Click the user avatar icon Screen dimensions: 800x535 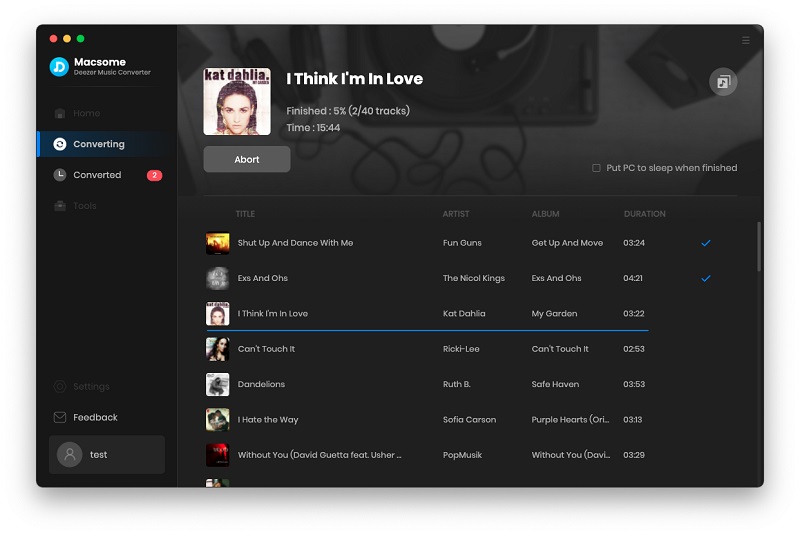pyautogui.click(x=70, y=454)
